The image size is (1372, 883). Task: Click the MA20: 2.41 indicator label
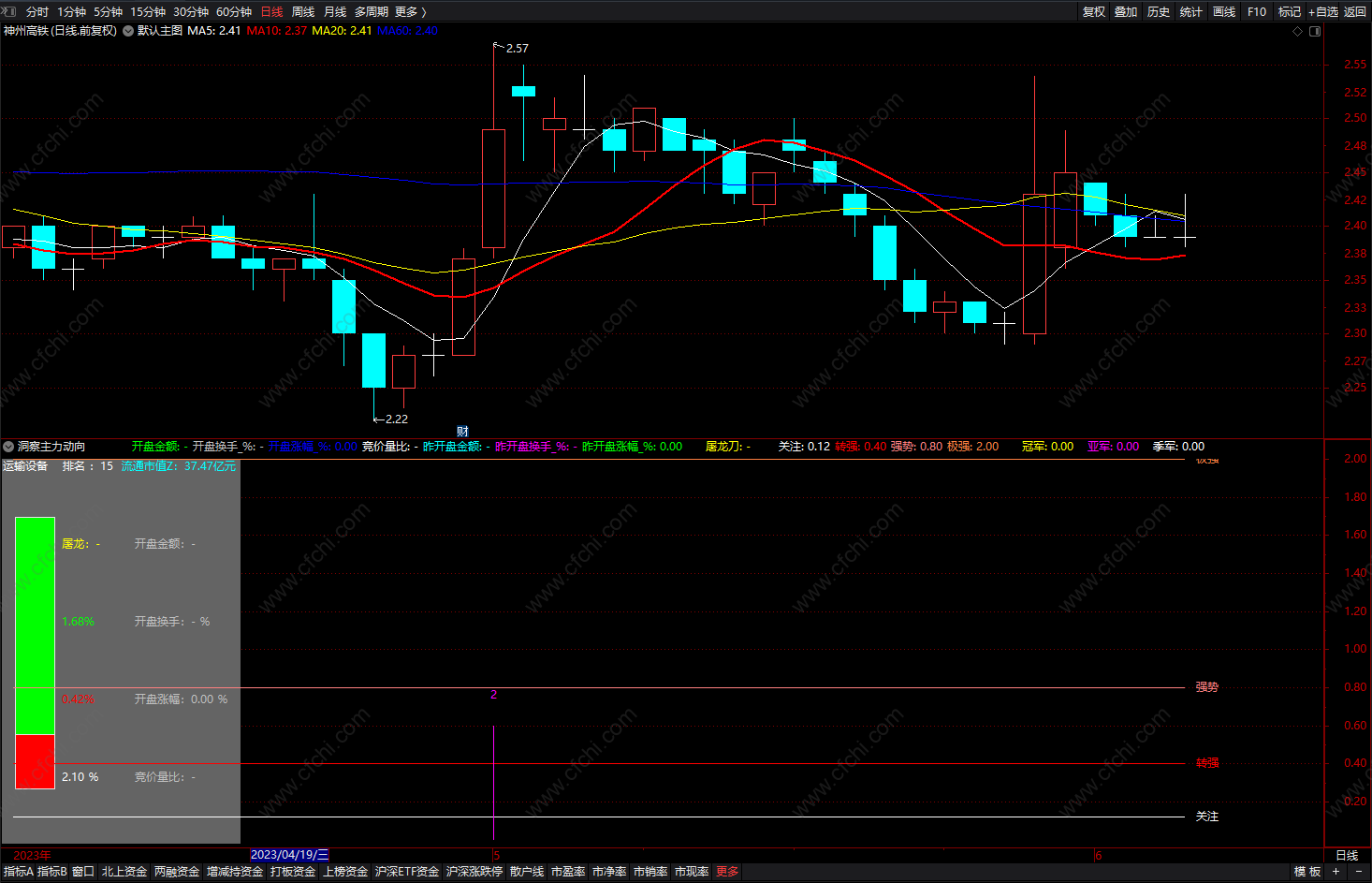(342, 31)
